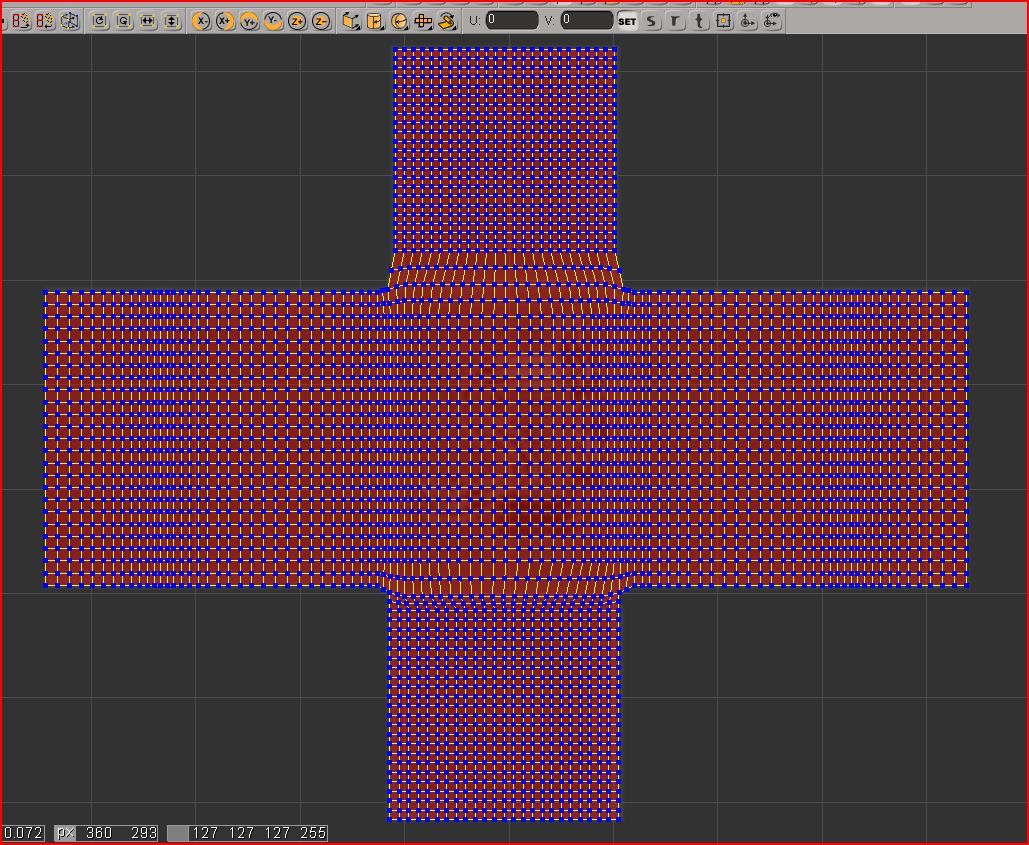
Task: Click inside the U coordinate input field
Action: coord(511,19)
